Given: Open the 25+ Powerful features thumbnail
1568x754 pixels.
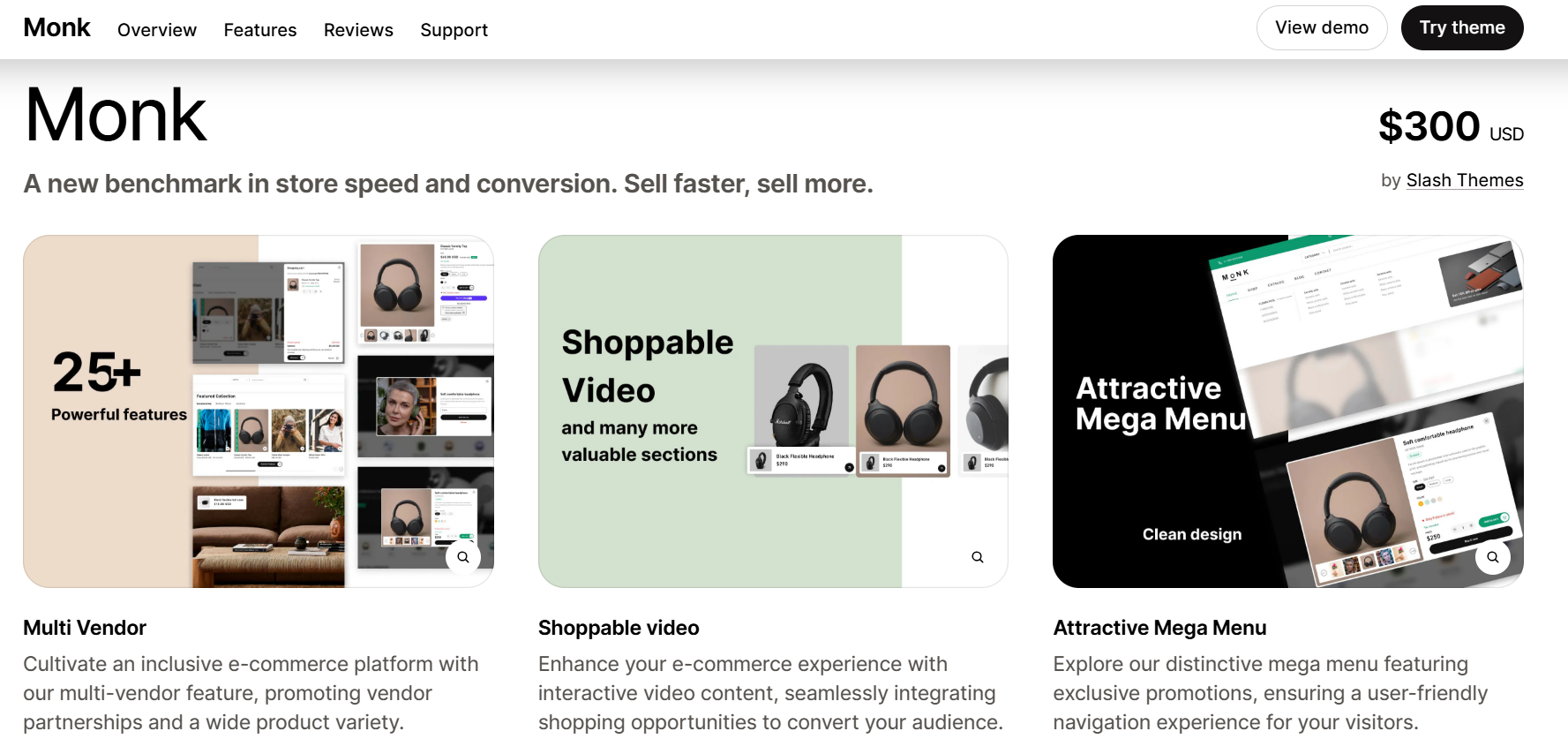Looking at the screenshot, I should tap(259, 411).
